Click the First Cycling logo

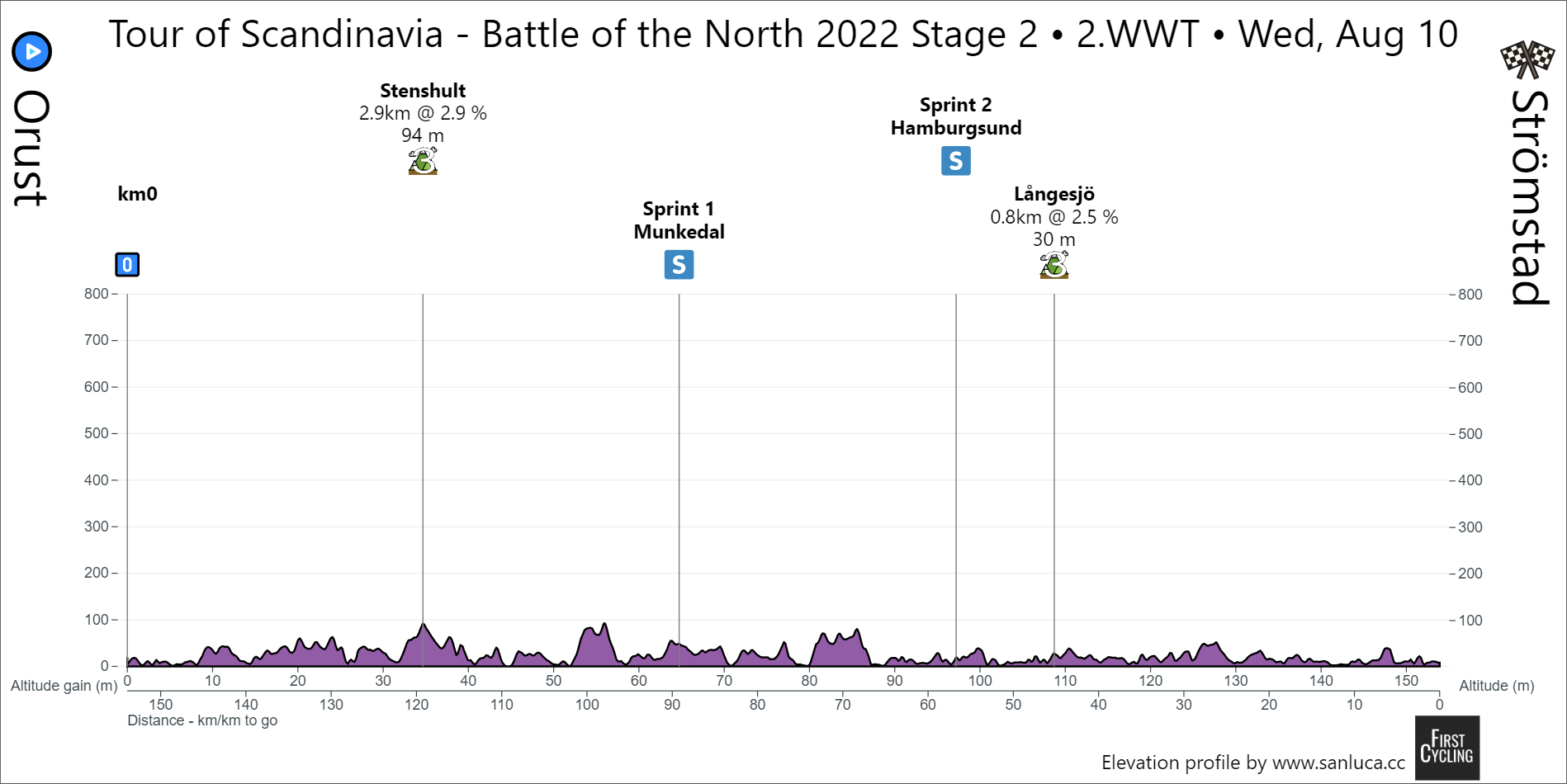tap(1446, 748)
